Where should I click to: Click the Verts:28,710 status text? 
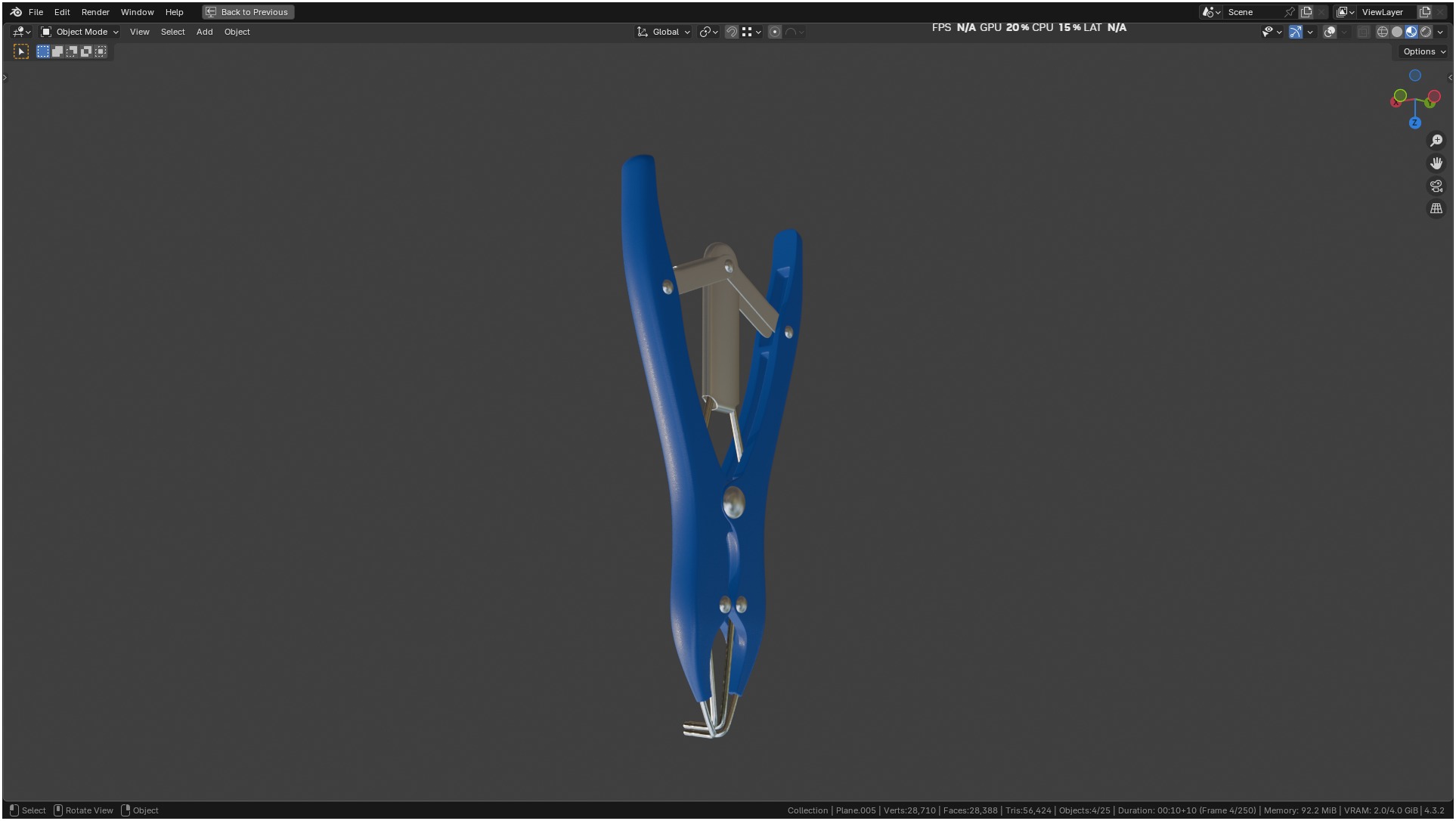coord(909,810)
